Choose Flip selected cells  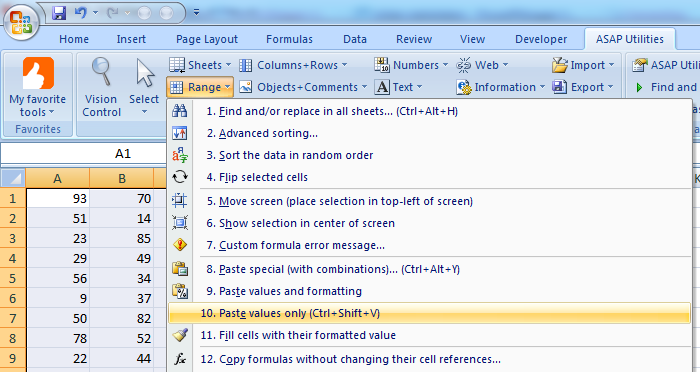(429, 177)
